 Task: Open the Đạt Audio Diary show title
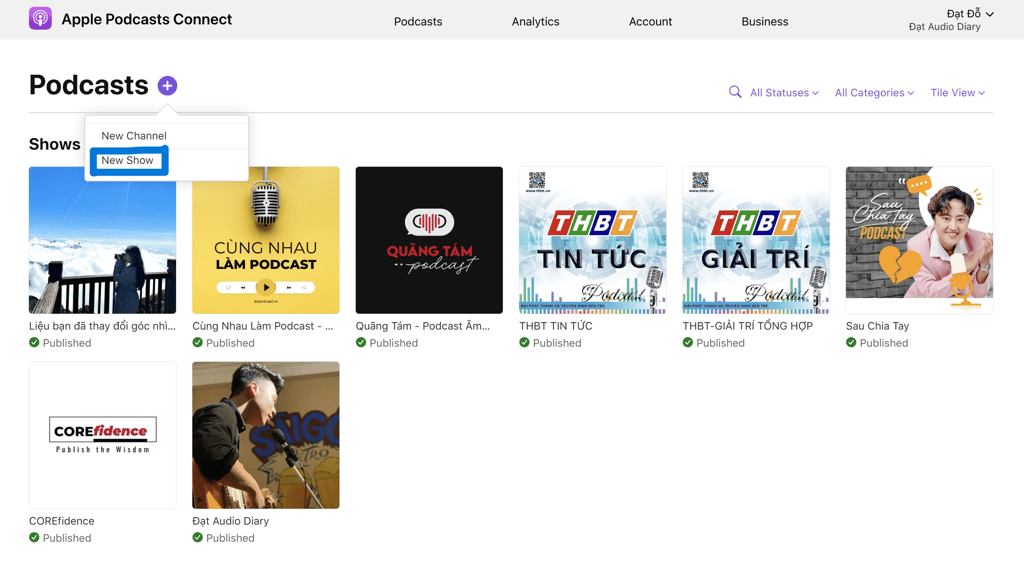(231, 521)
